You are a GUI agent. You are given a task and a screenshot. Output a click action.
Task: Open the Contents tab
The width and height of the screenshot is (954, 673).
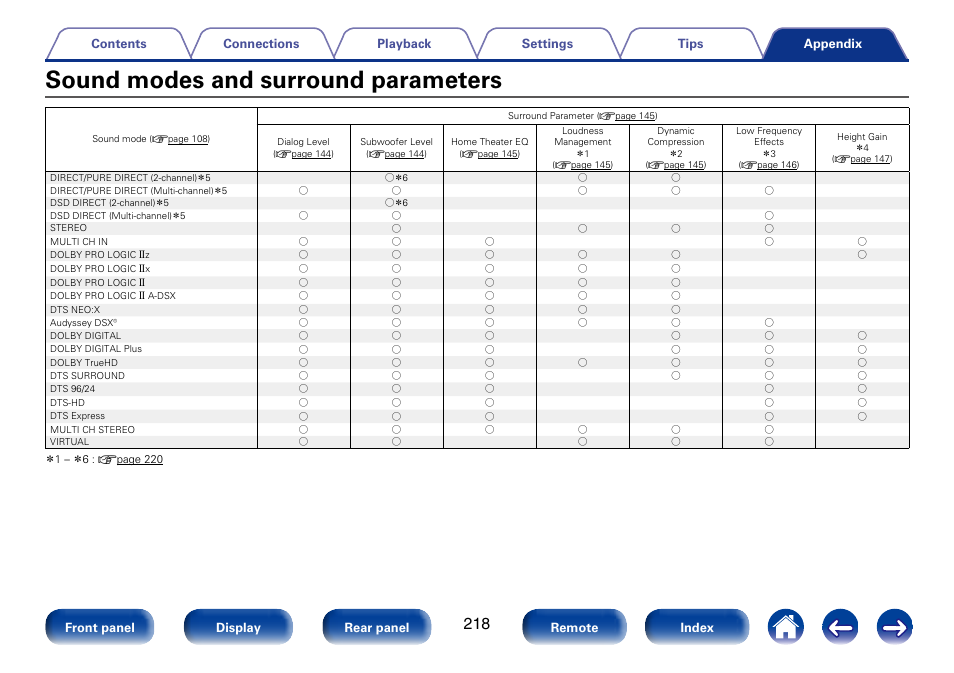(119, 44)
